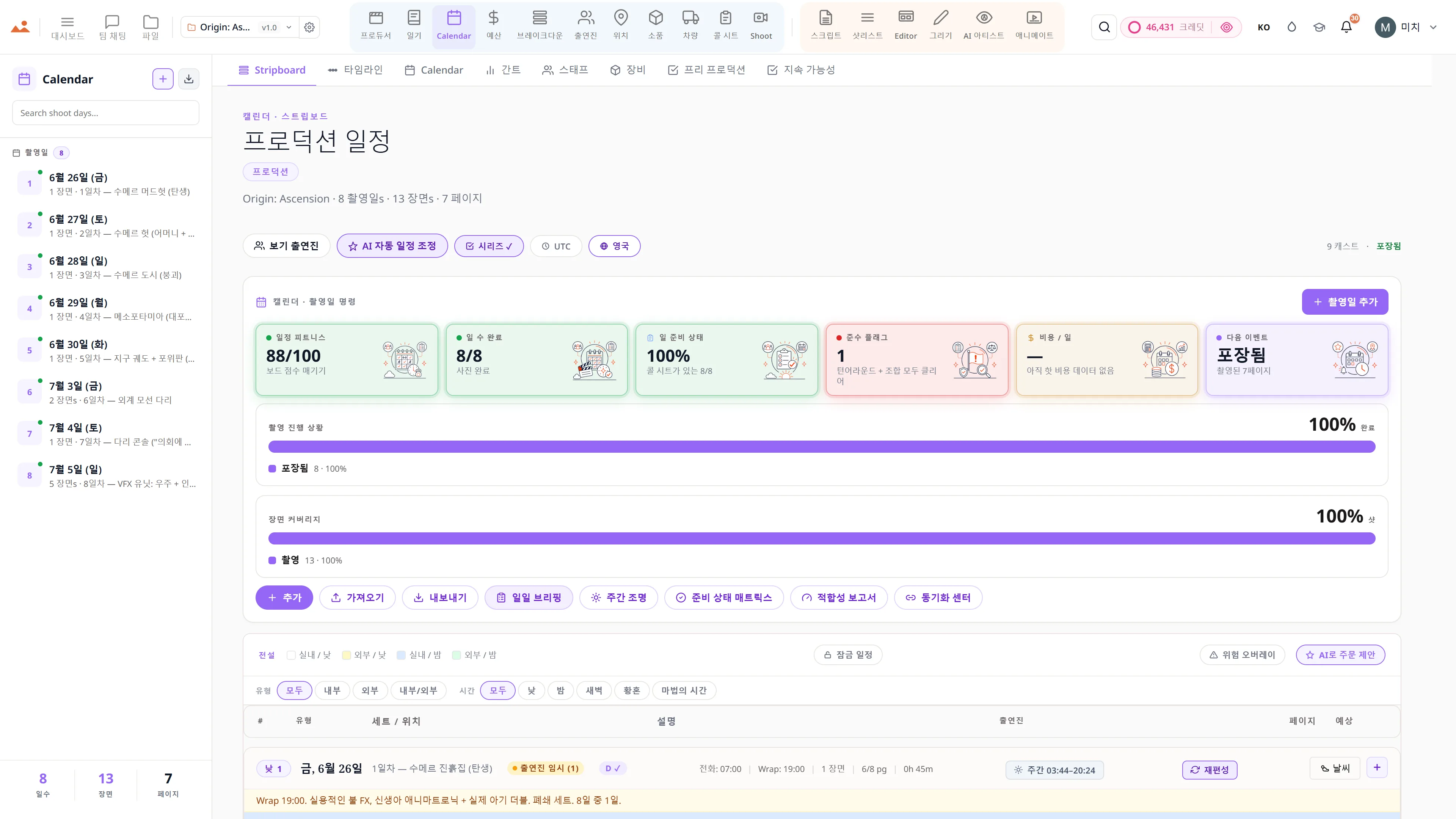This screenshot has width=1456, height=819.
Task: Switch to the 타임라인 tab
Action: coord(355,70)
